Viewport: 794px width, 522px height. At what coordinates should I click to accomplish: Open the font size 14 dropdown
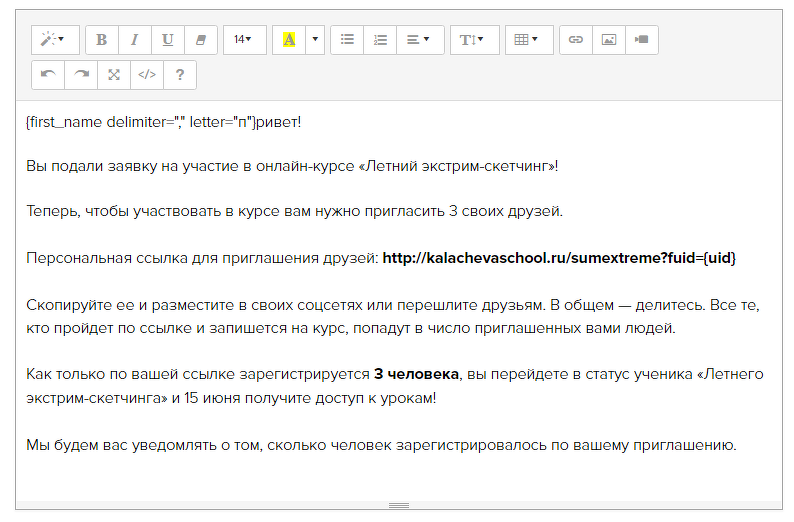pyautogui.click(x=243, y=40)
